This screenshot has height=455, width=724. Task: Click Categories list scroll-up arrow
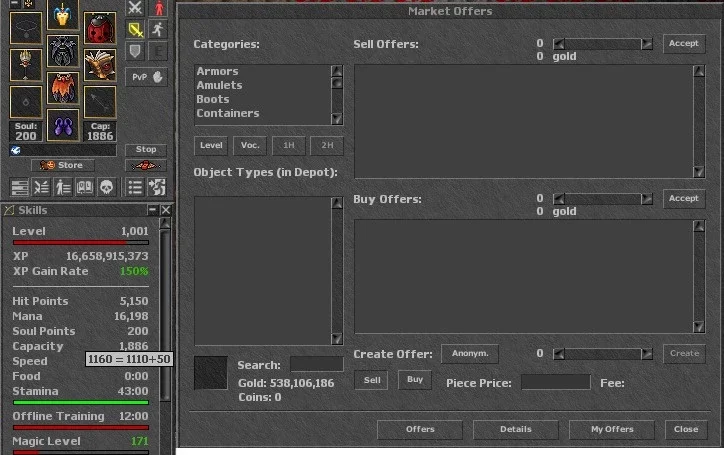pos(337,71)
